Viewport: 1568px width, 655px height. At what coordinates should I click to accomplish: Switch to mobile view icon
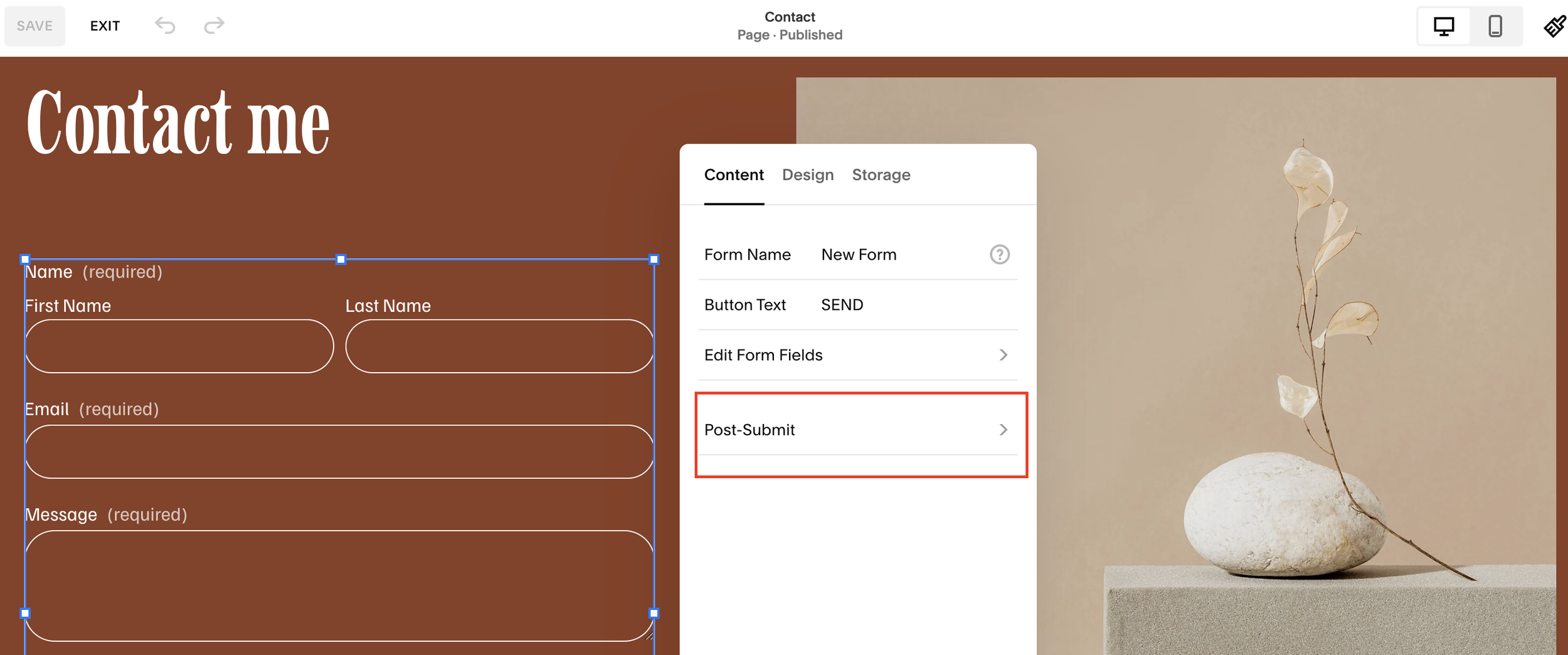[x=1495, y=26]
